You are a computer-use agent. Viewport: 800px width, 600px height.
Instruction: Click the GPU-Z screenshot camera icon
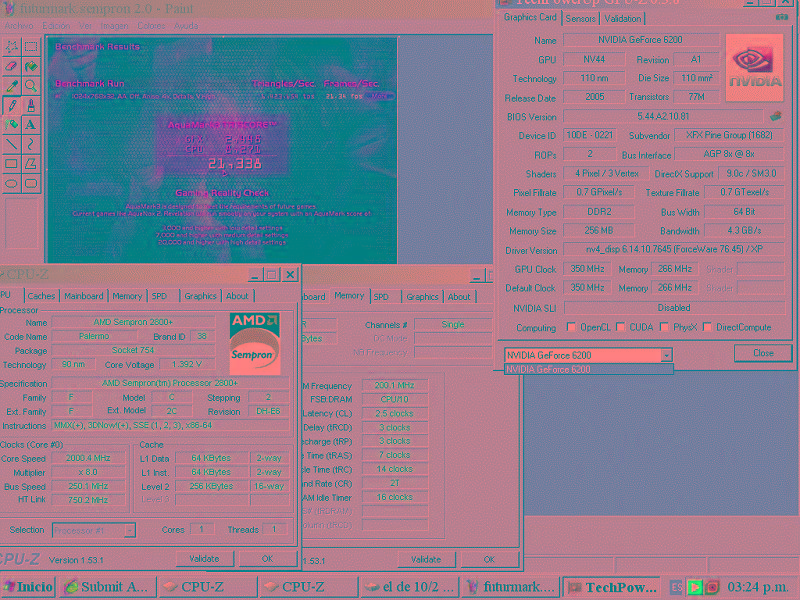point(781,17)
